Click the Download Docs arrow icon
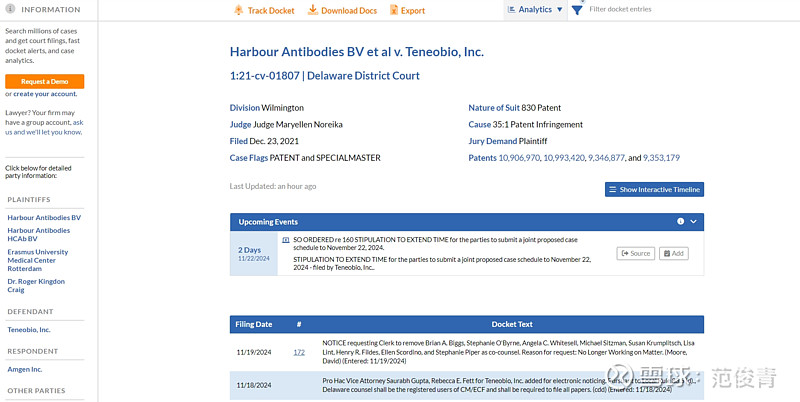 tap(313, 10)
